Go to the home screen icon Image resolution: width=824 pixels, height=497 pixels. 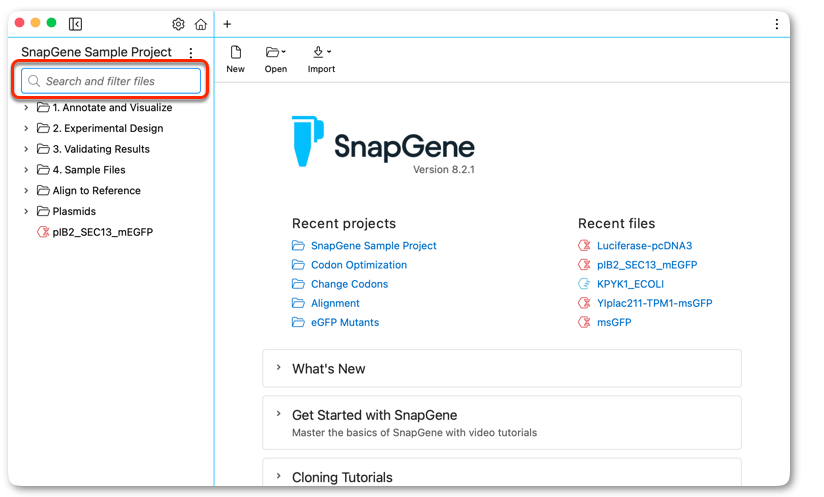[x=201, y=24]
